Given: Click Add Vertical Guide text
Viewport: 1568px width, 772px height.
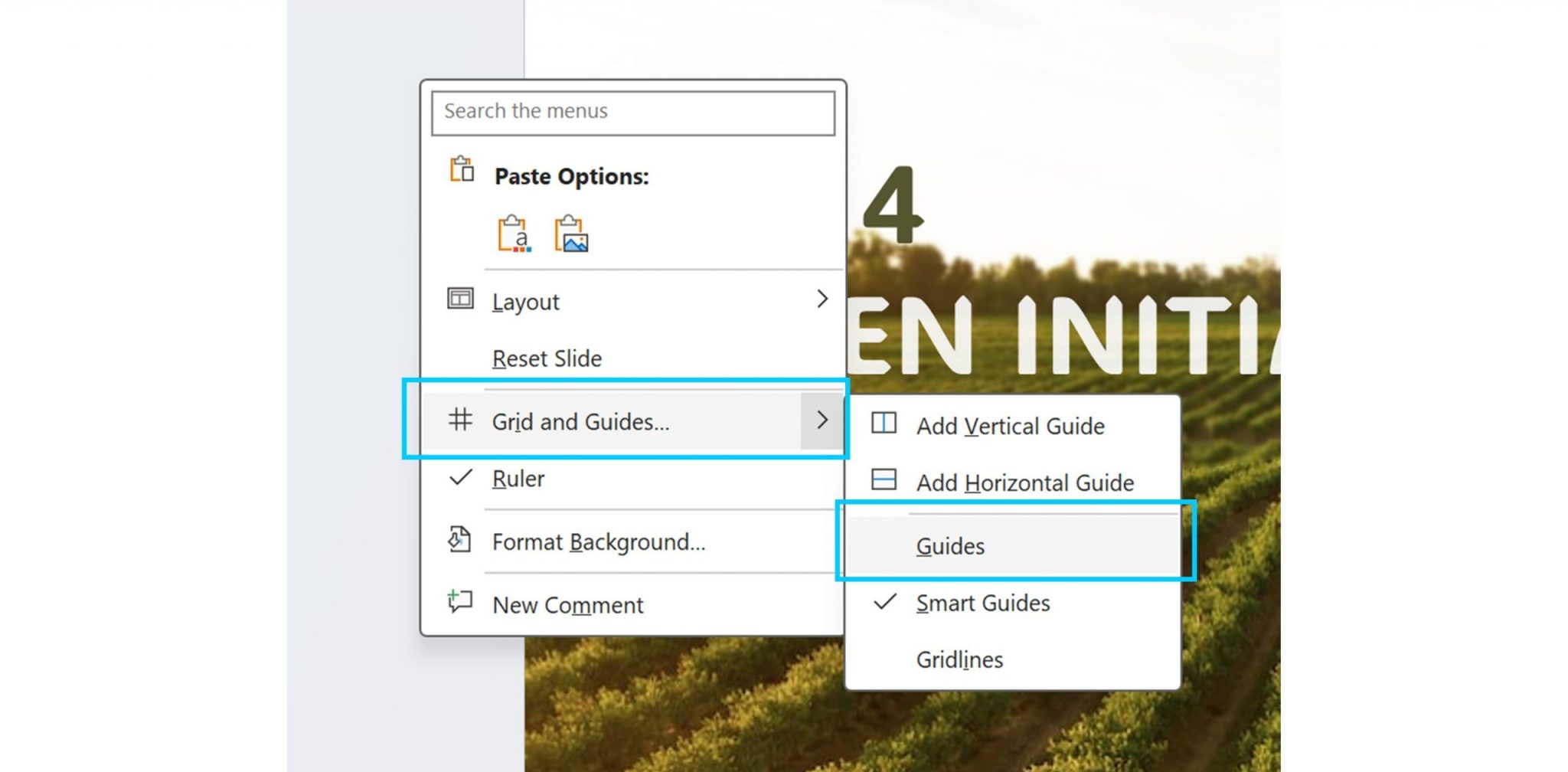Looking at the screenshot, I should click(x=1010, y=426).
